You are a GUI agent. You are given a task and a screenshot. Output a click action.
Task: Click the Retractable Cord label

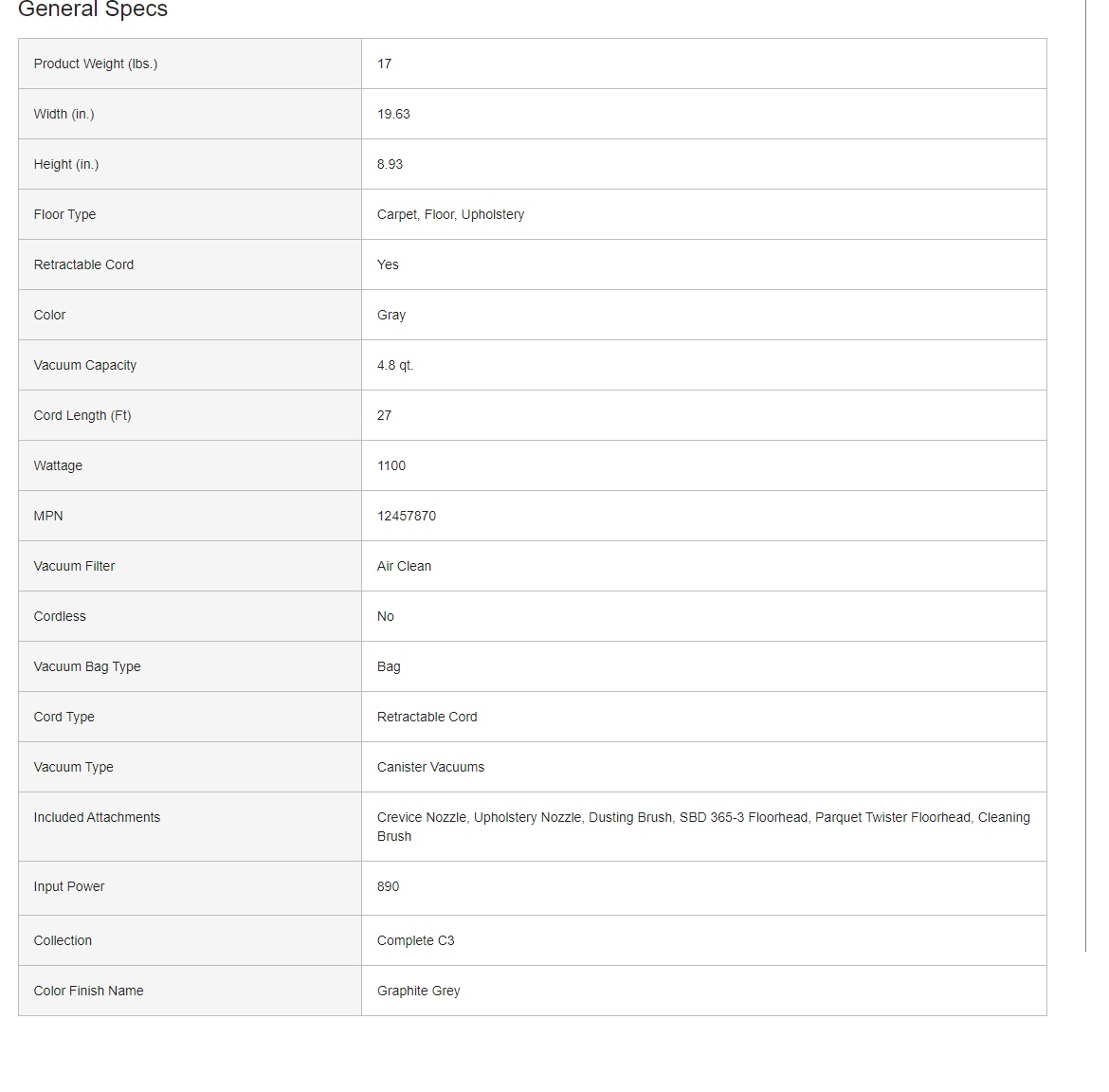point(83,264)
